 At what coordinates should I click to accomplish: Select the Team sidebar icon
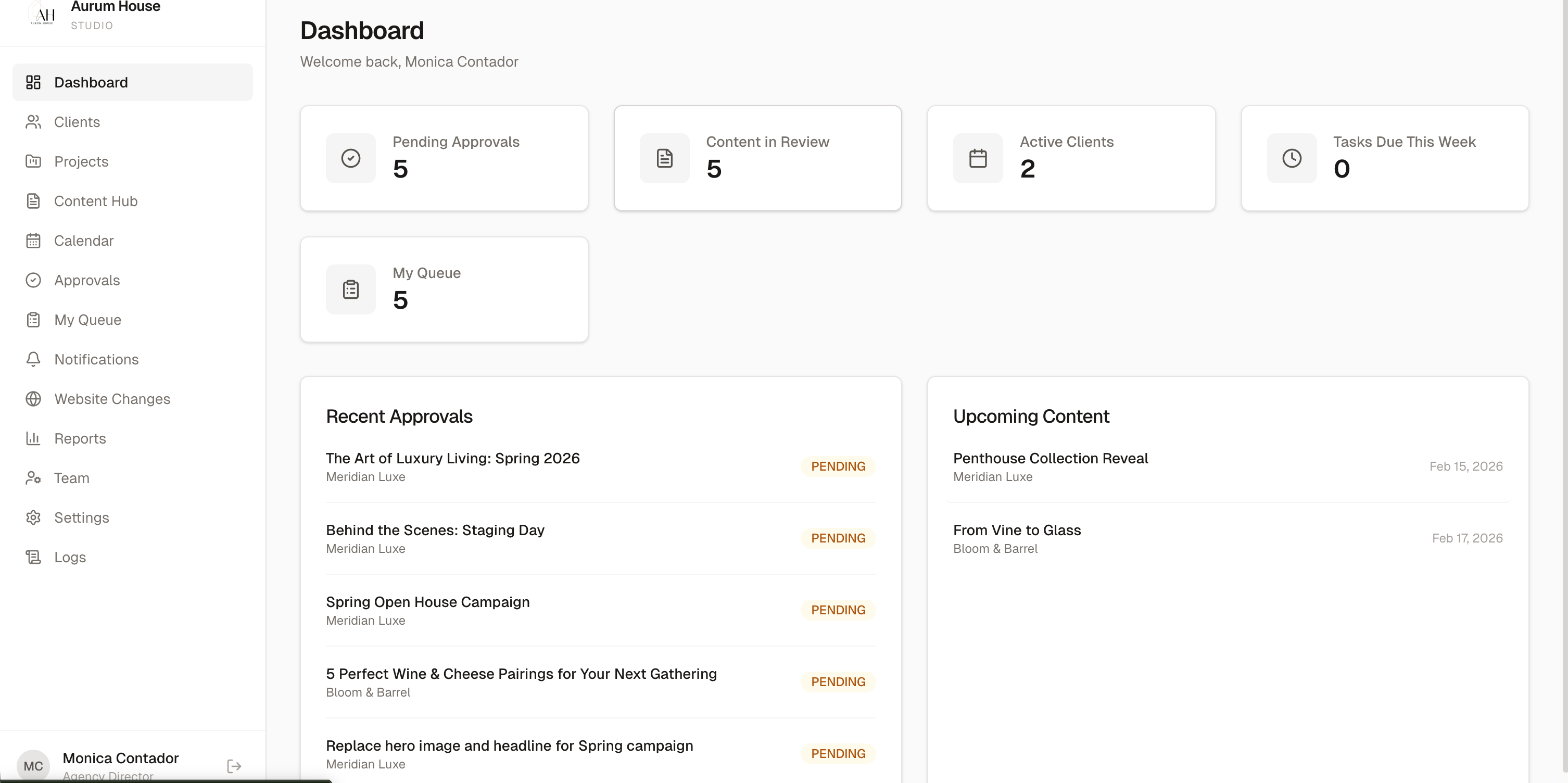tap(33, 478)
